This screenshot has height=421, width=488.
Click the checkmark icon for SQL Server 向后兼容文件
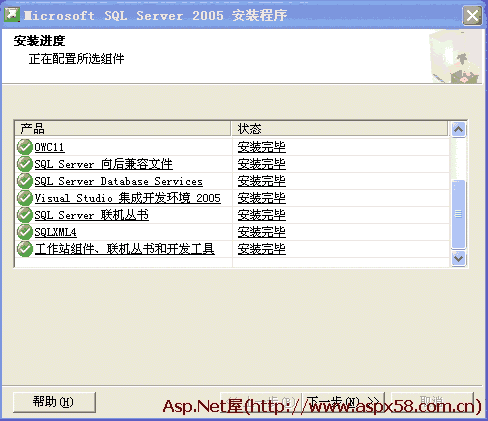24,164
